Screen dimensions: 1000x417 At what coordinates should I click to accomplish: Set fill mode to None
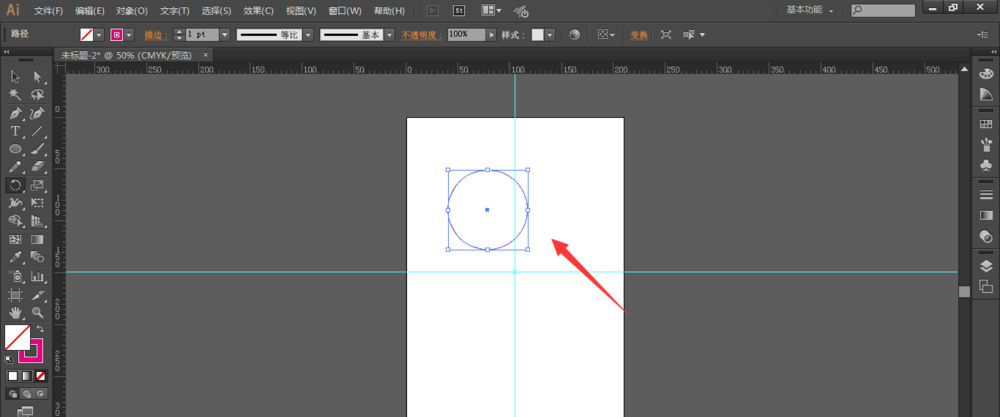click(x=41, y=376)
